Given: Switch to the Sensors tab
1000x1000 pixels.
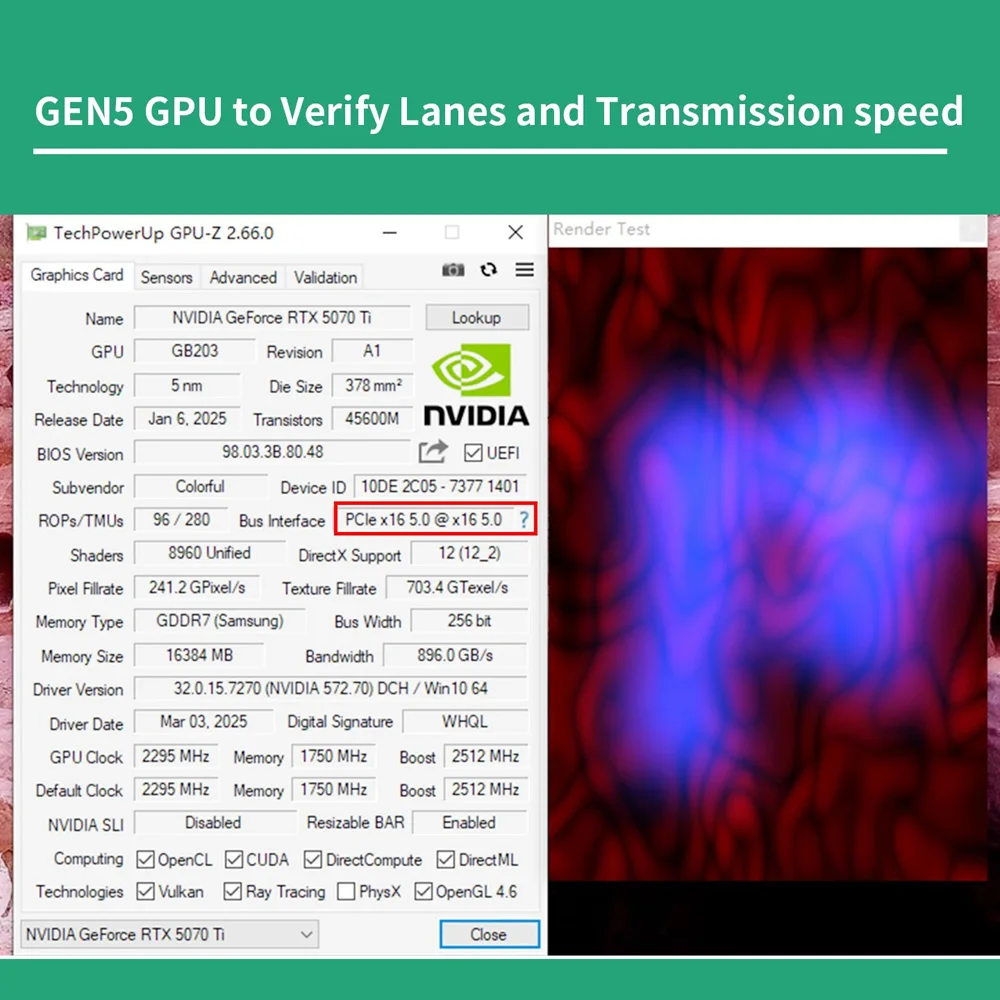Looking at the screenshot, I should pyautogui.click(x=166, y=277).
